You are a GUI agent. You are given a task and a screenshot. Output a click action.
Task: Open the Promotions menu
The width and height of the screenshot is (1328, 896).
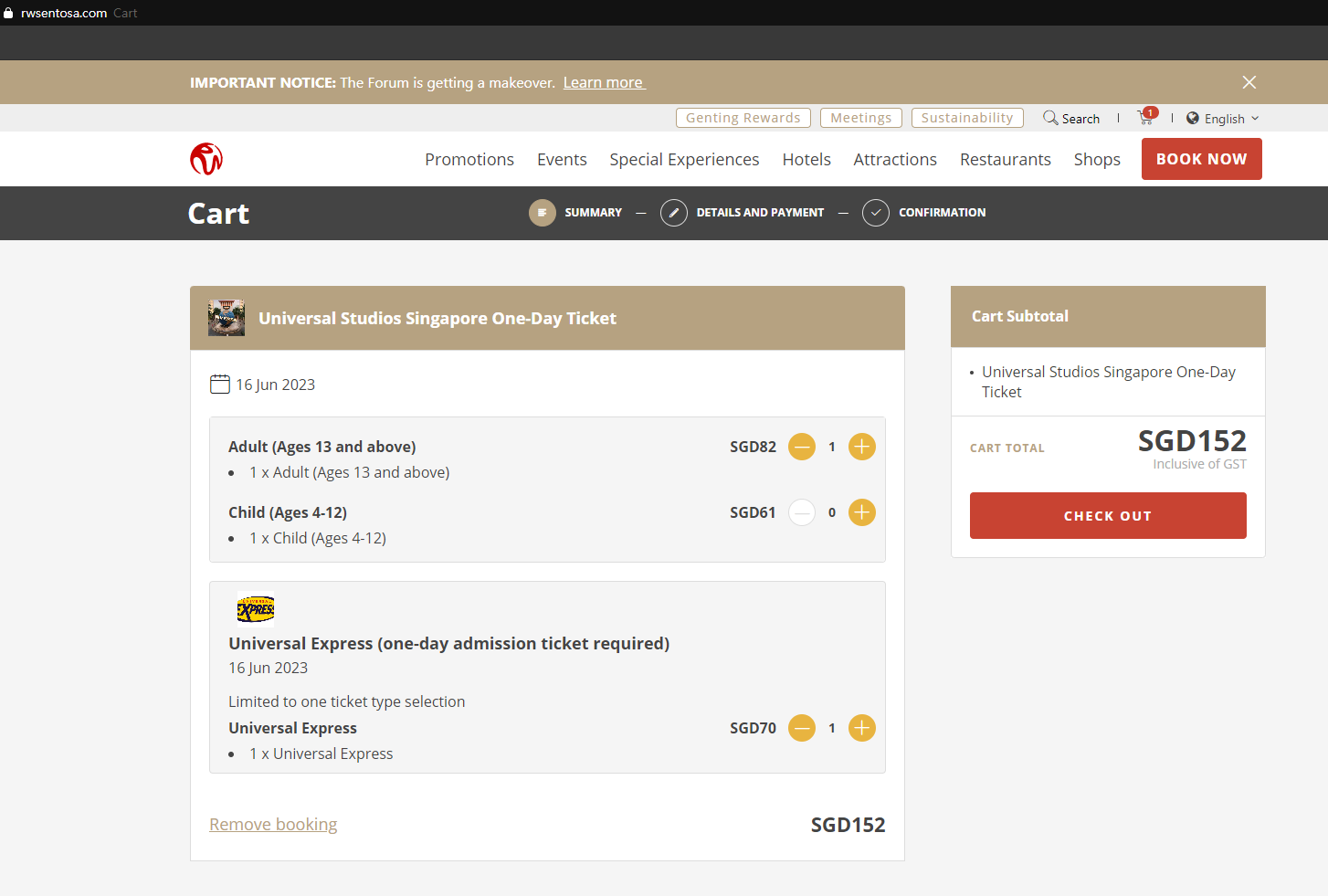(469, 159)
